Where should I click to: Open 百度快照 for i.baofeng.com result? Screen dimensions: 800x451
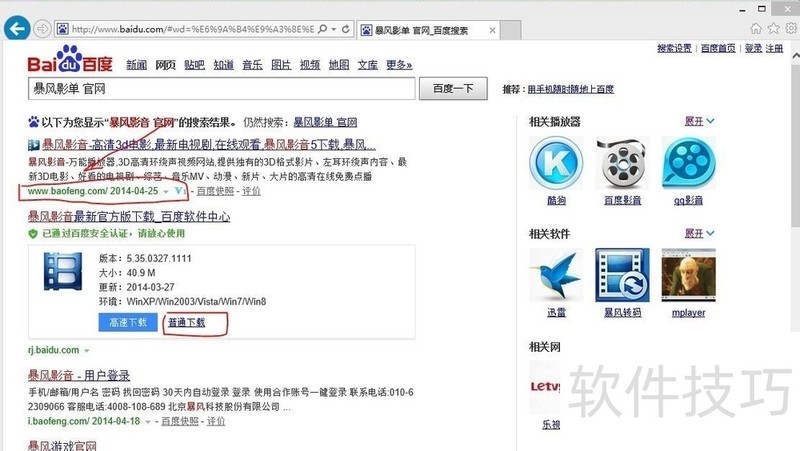[x=180, y=421]
